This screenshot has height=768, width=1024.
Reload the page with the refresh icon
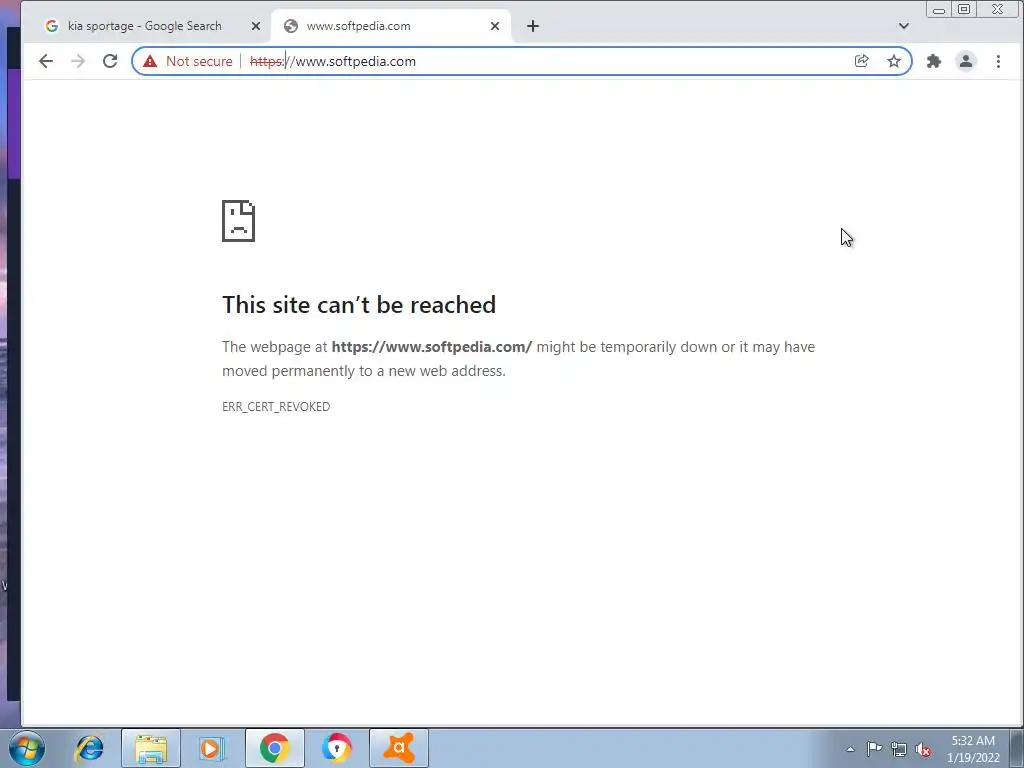[x=110, y=61]
